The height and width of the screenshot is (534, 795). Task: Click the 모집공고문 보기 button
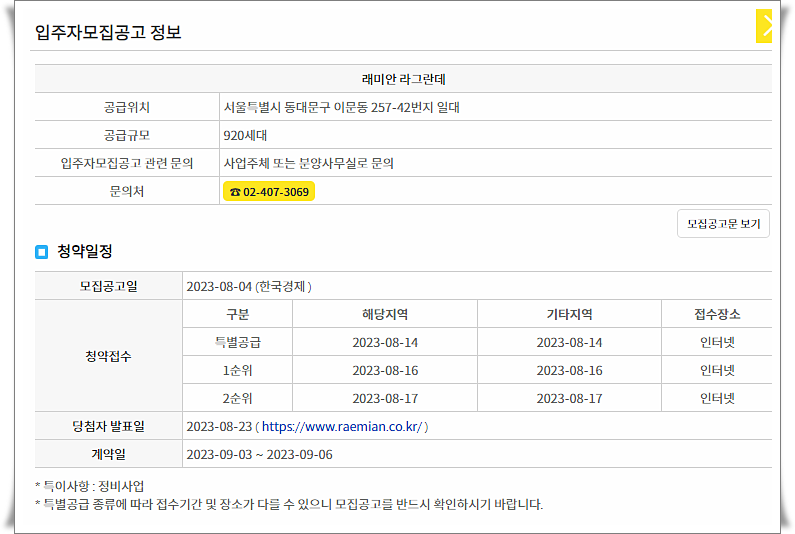click(724, 224)
